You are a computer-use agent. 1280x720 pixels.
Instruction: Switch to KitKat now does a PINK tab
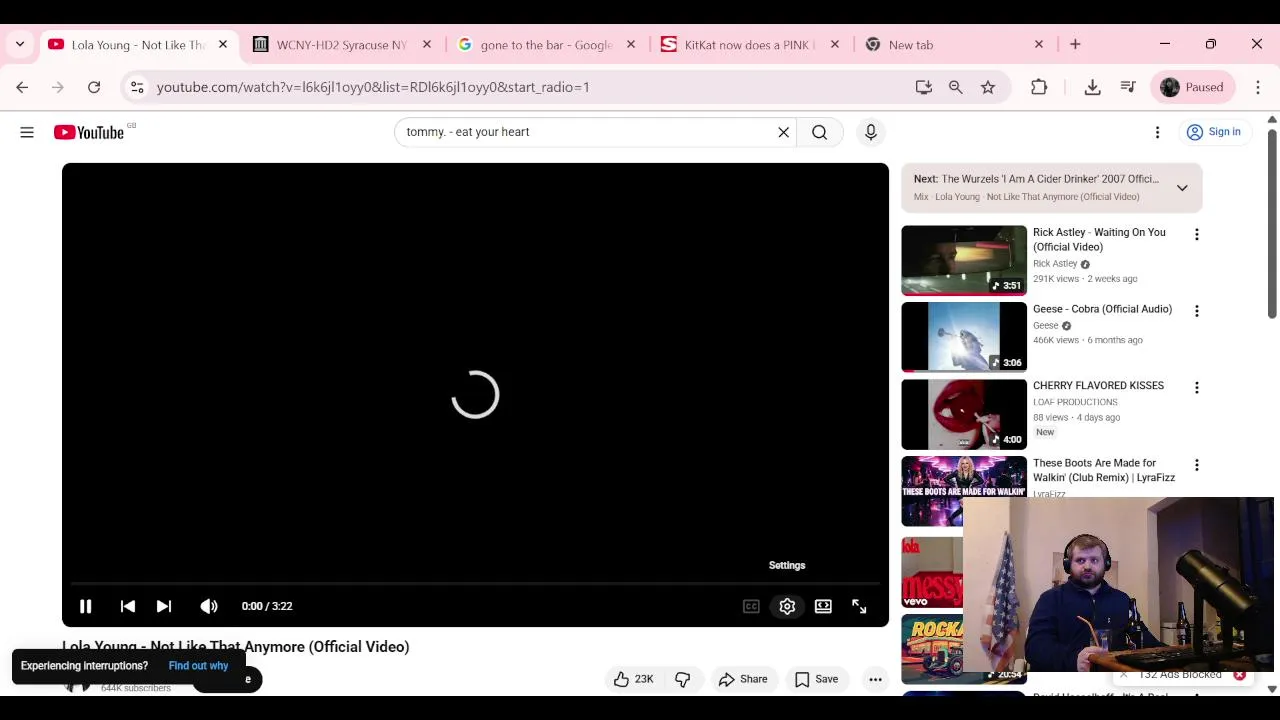point(750,45)
